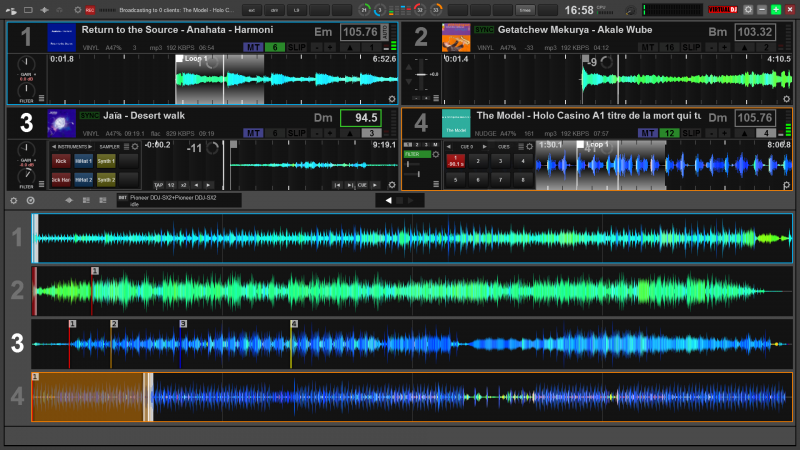This screenshot has height=450, width=800.
Task: Go to next cue page on deck 4
Action: pyautogui.click(x=484, y=147)
